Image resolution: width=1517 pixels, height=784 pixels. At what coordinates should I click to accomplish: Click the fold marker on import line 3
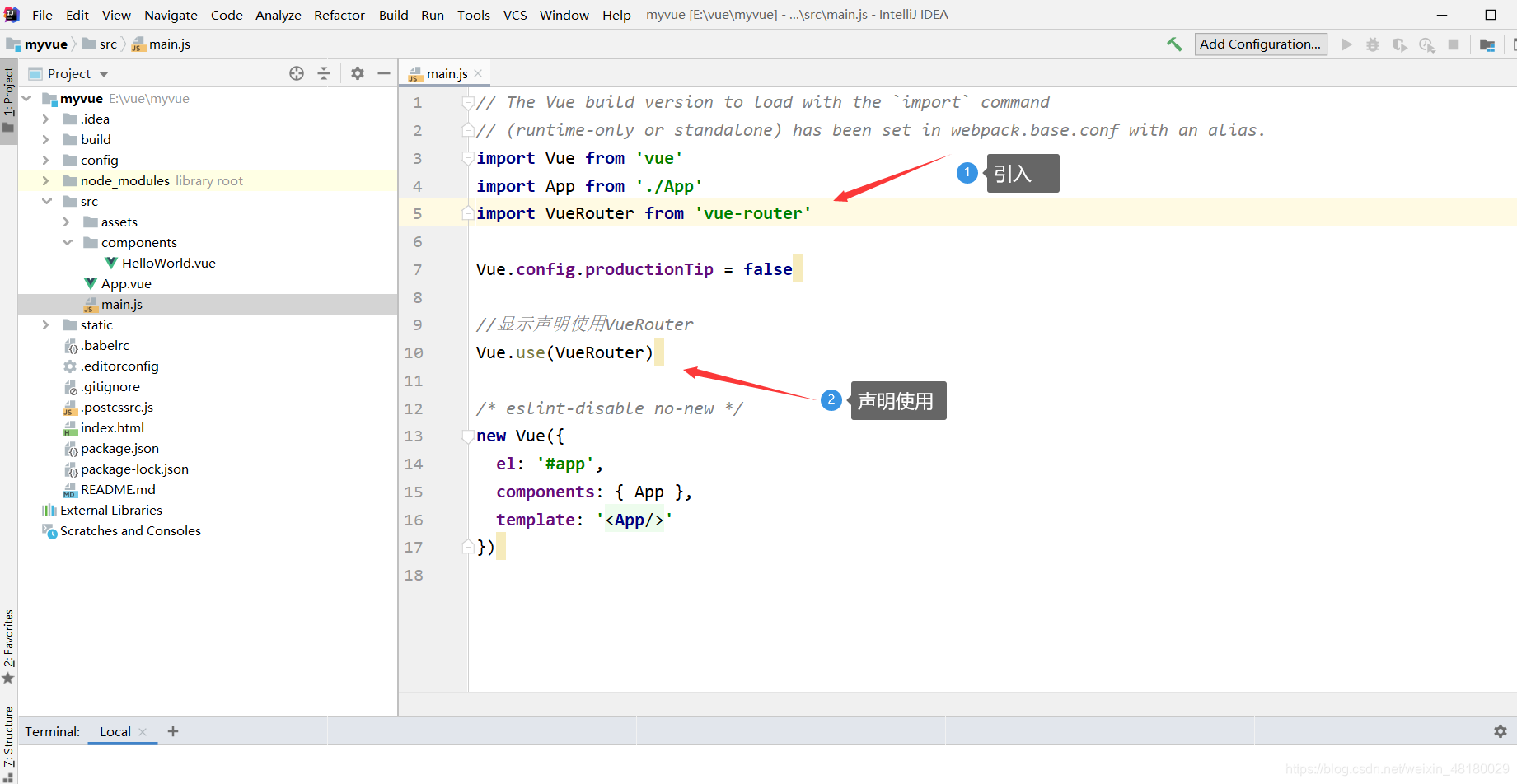pos(468,158)
